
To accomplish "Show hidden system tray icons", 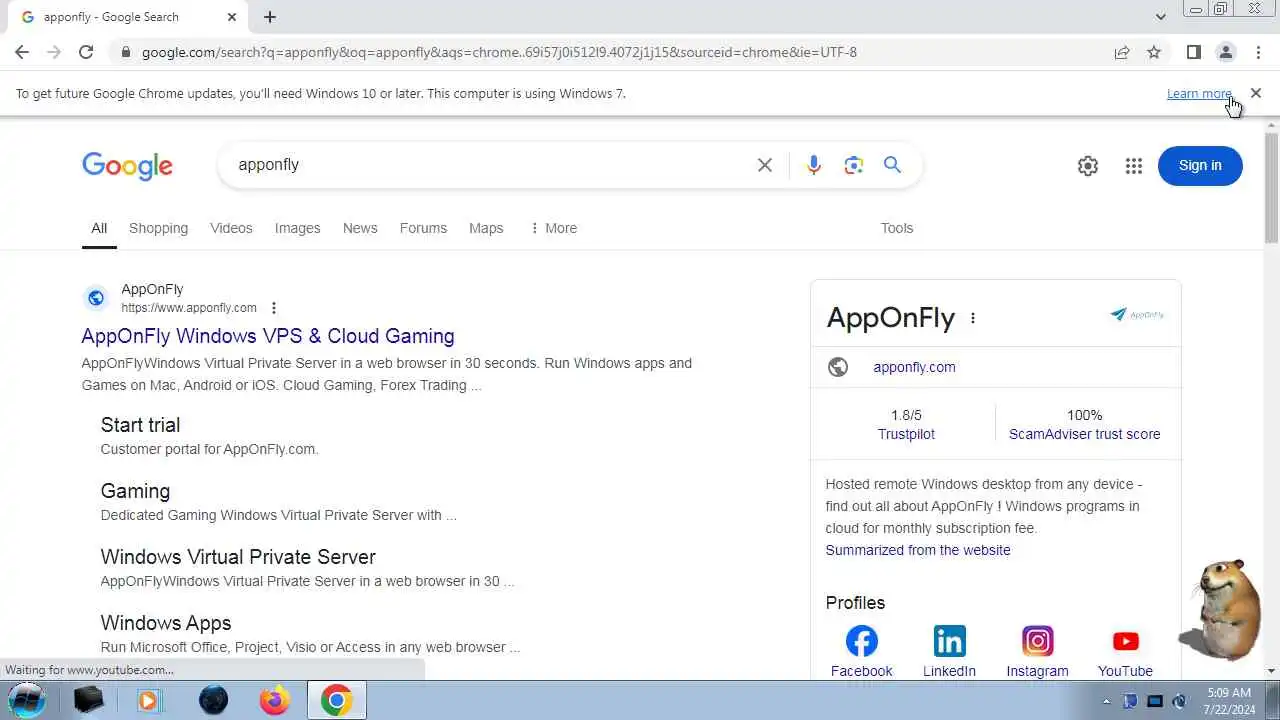I will [1106, 701].
